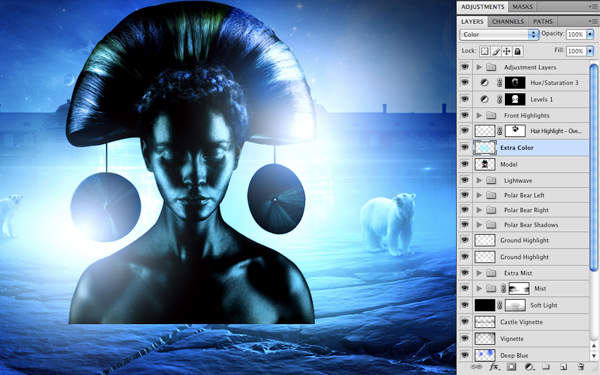Image resolution: width=600 pixels, height=375 pixels.
Task: Click scroll down arrow in layers panel
Action: [593, 356]
